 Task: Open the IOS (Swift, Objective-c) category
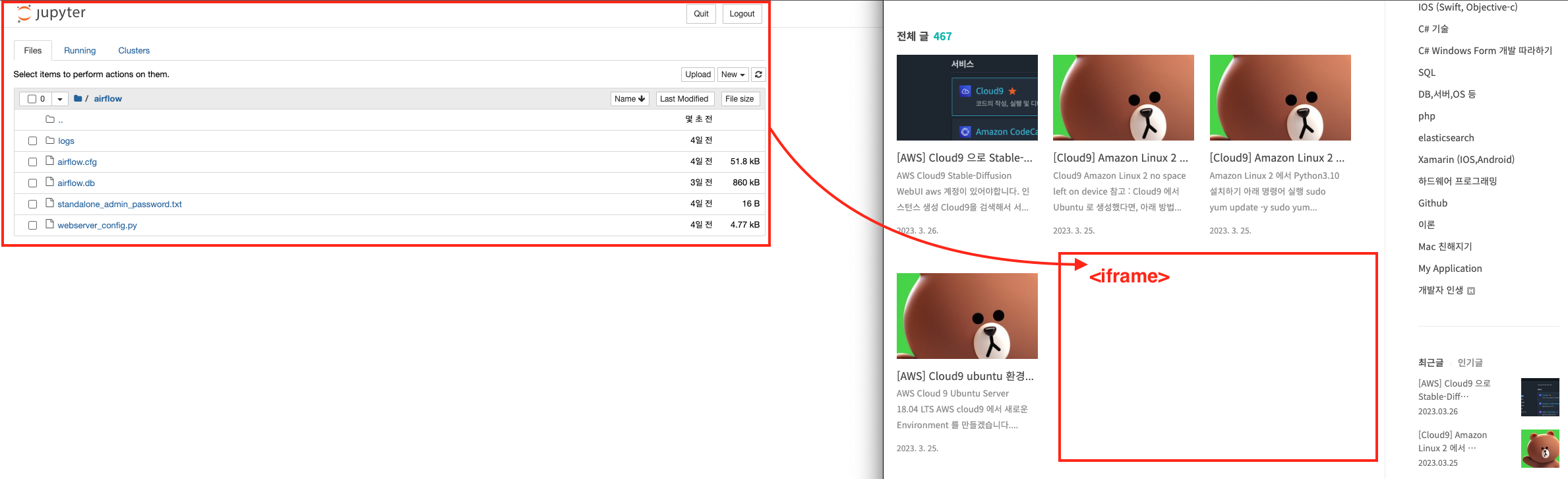click(x=1468, y=7)
